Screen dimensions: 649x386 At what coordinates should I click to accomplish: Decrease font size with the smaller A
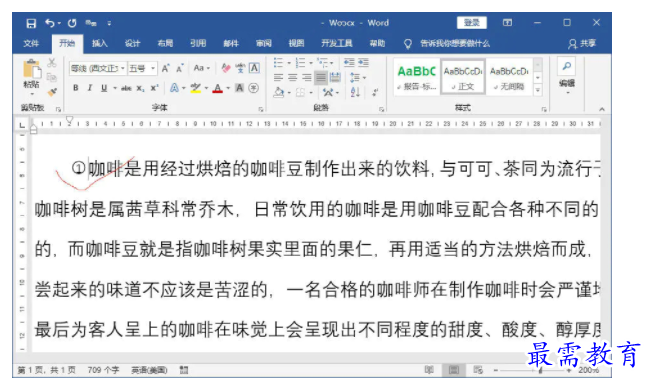pos(180,68)
